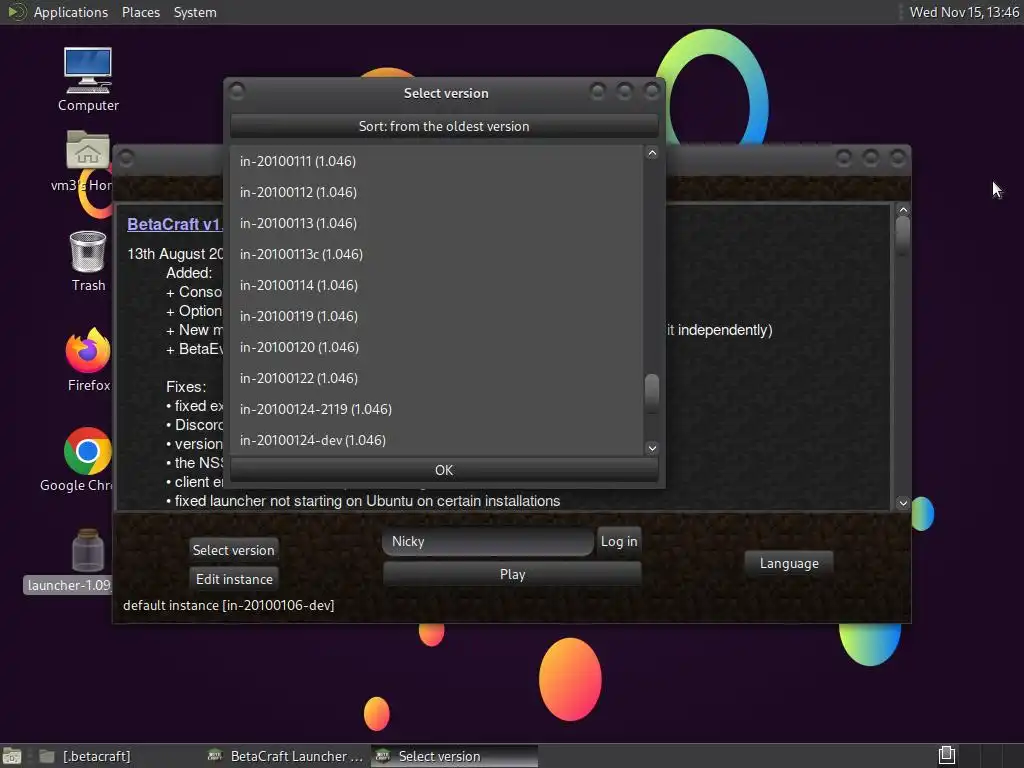
Task: Select version in-20100113c (1.046)
Action: point(436,254)
